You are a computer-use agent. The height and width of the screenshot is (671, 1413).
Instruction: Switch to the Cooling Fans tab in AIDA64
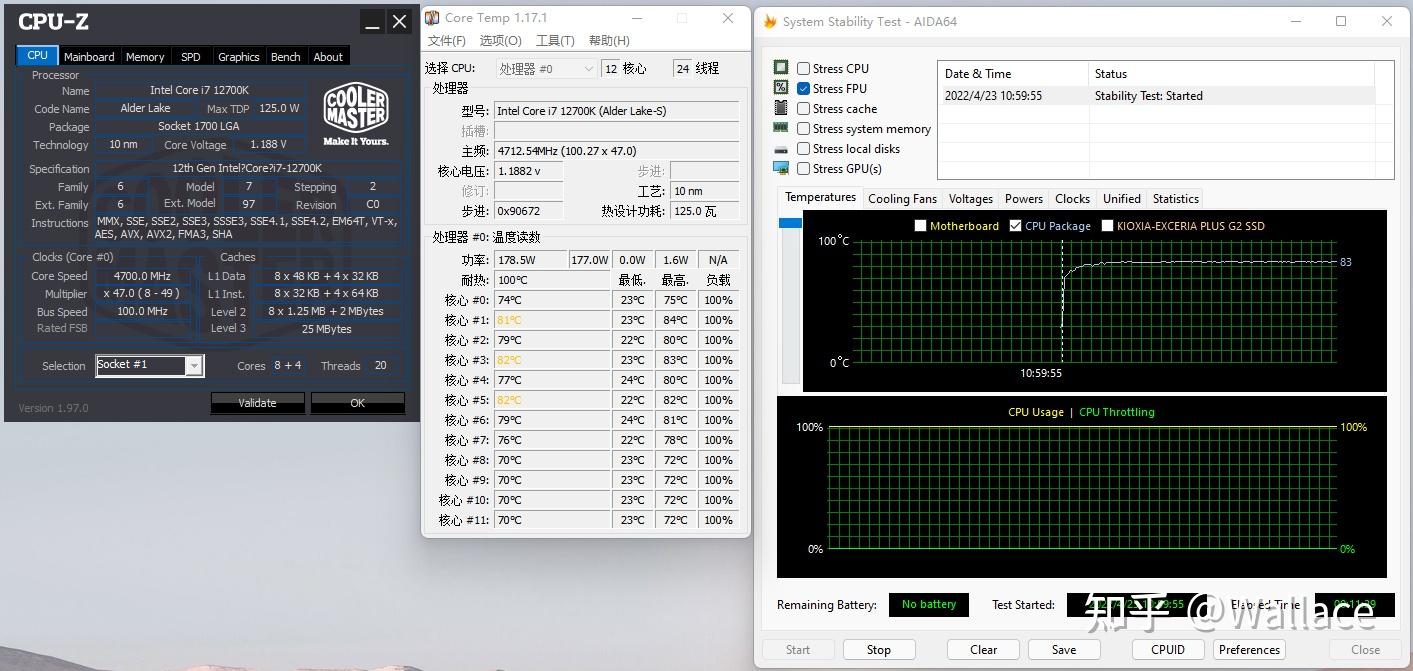click(903, 199)
